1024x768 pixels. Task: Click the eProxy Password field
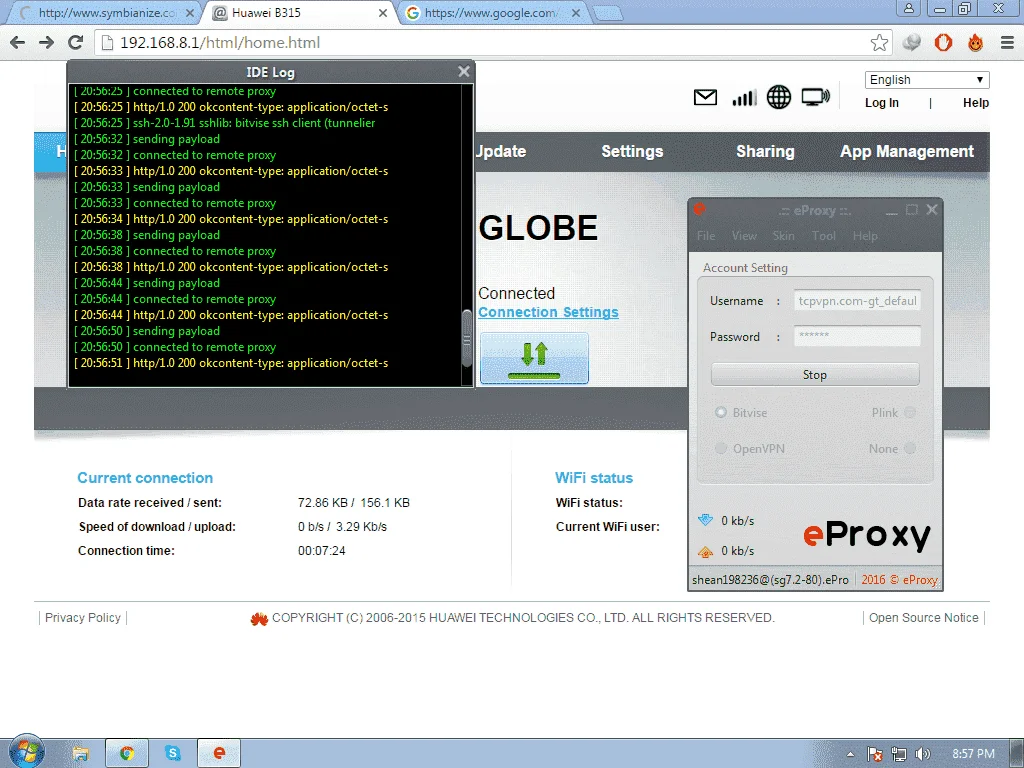(857, 336)
